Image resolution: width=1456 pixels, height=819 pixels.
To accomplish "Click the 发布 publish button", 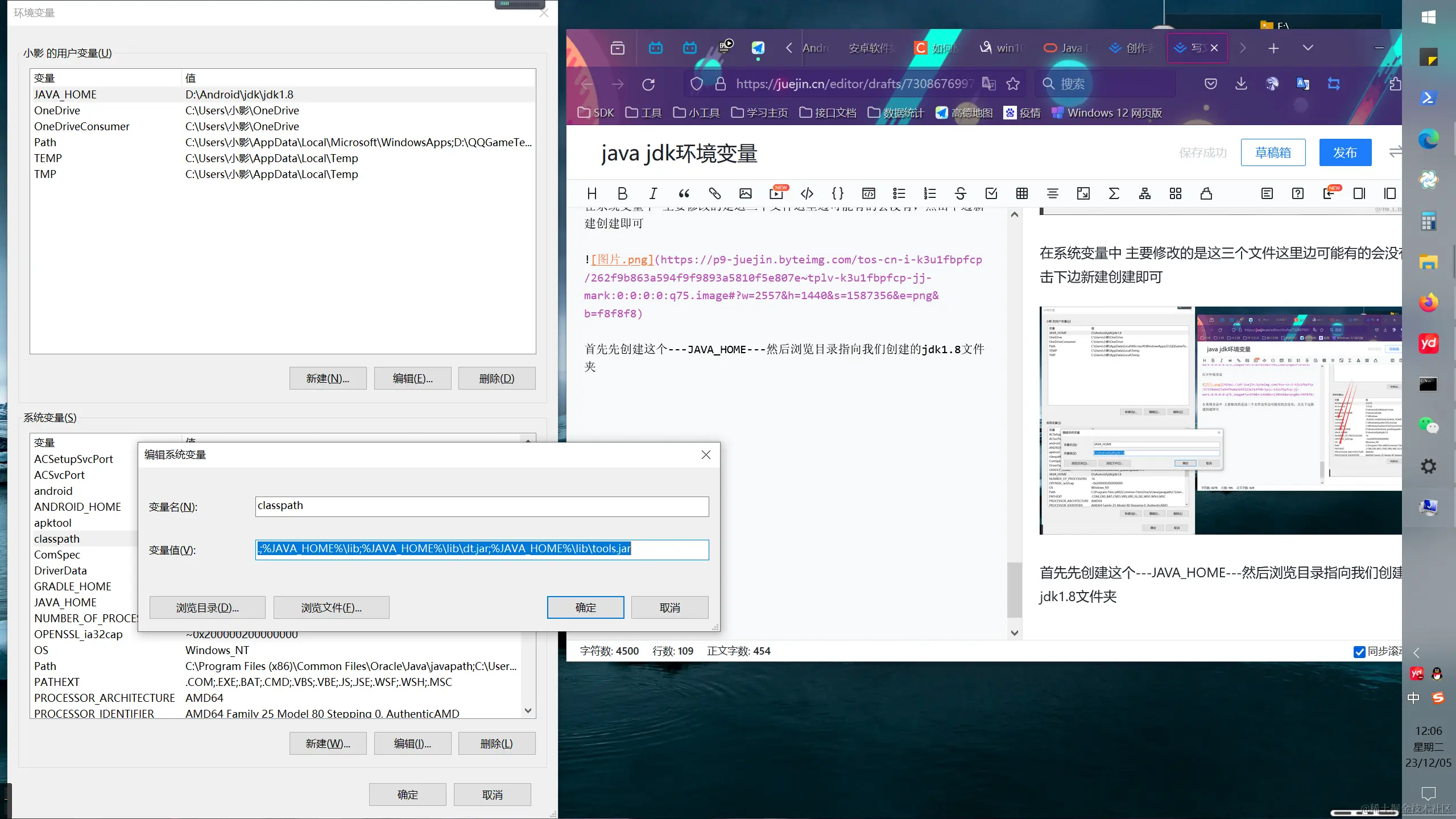I will point(1345,152).
